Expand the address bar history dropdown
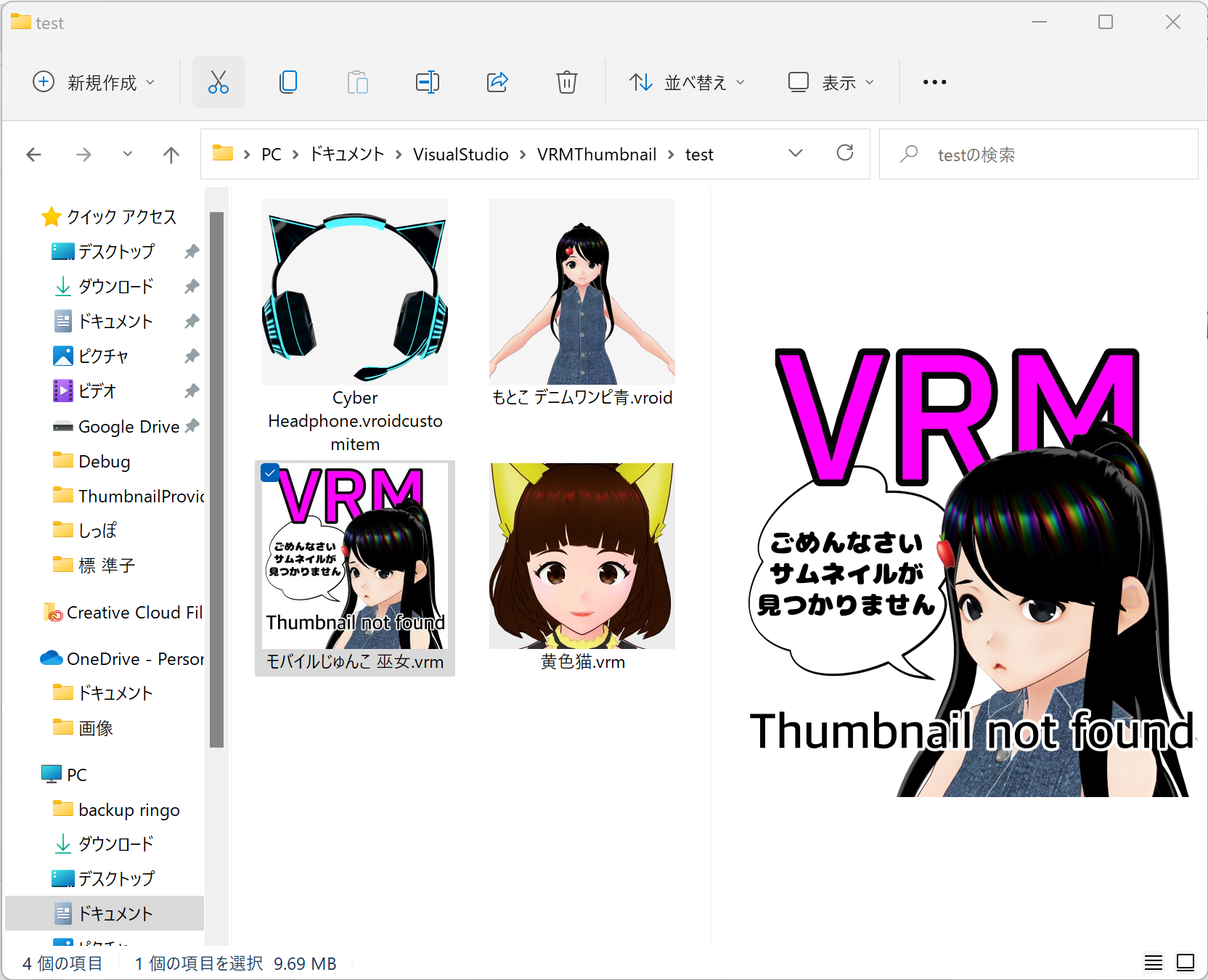 click(x=796, y=153)
